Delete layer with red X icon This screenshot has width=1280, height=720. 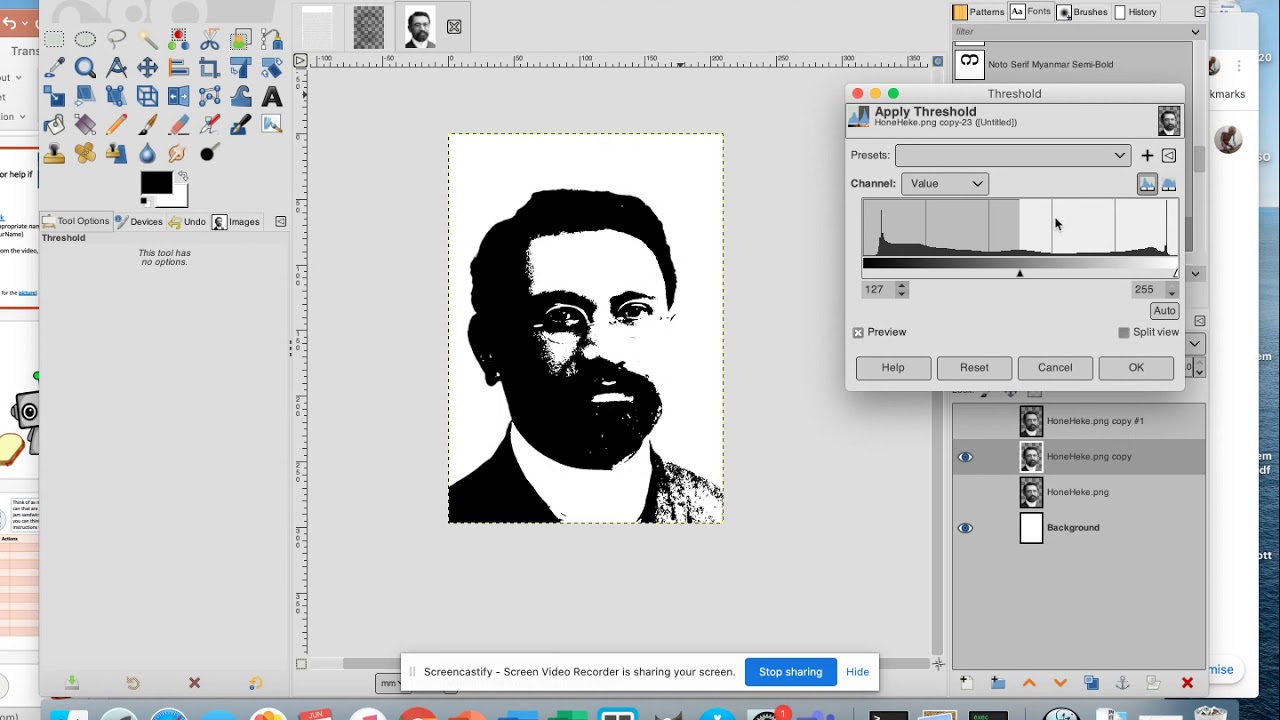tap(1187, 683)
